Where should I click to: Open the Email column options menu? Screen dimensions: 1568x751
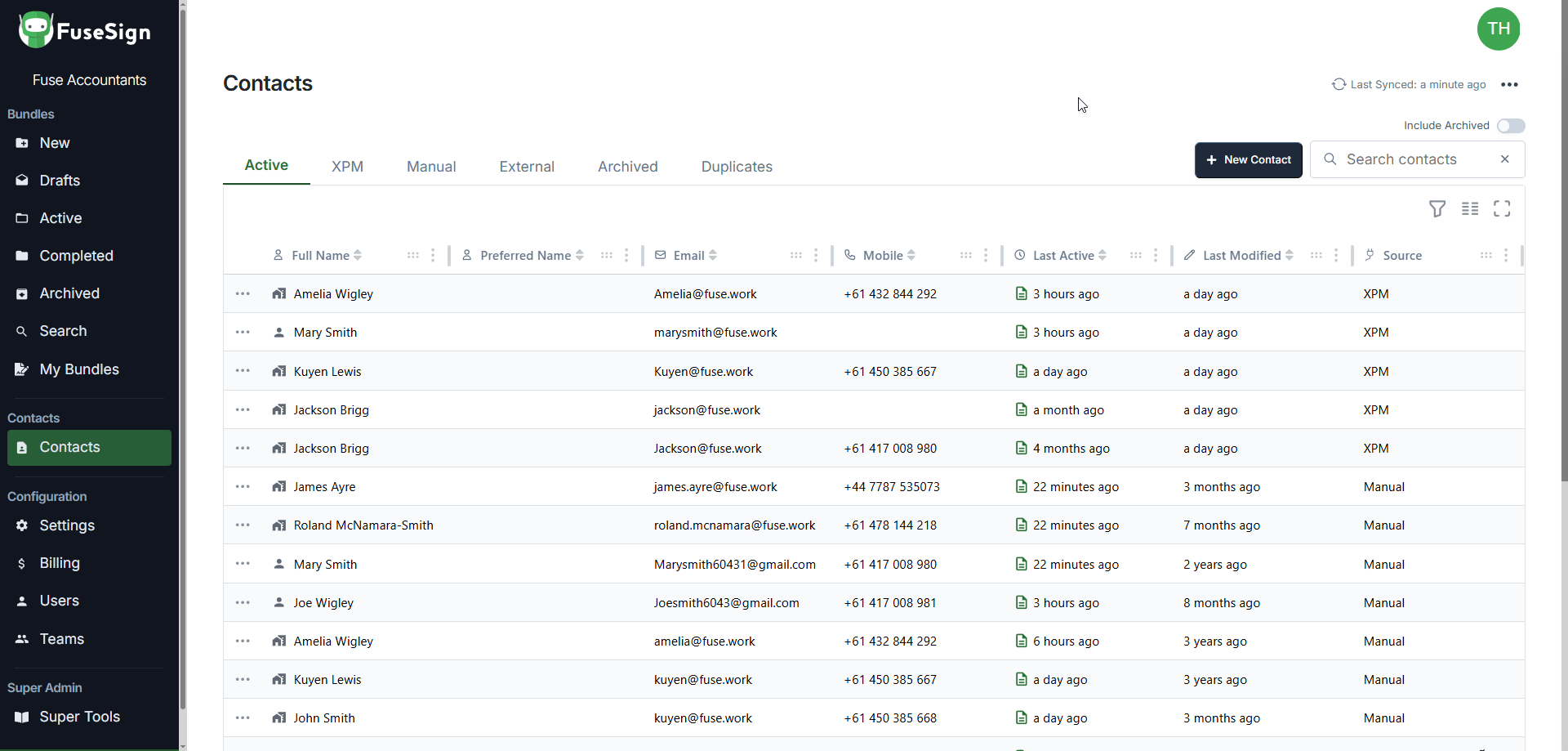[816, 256]
